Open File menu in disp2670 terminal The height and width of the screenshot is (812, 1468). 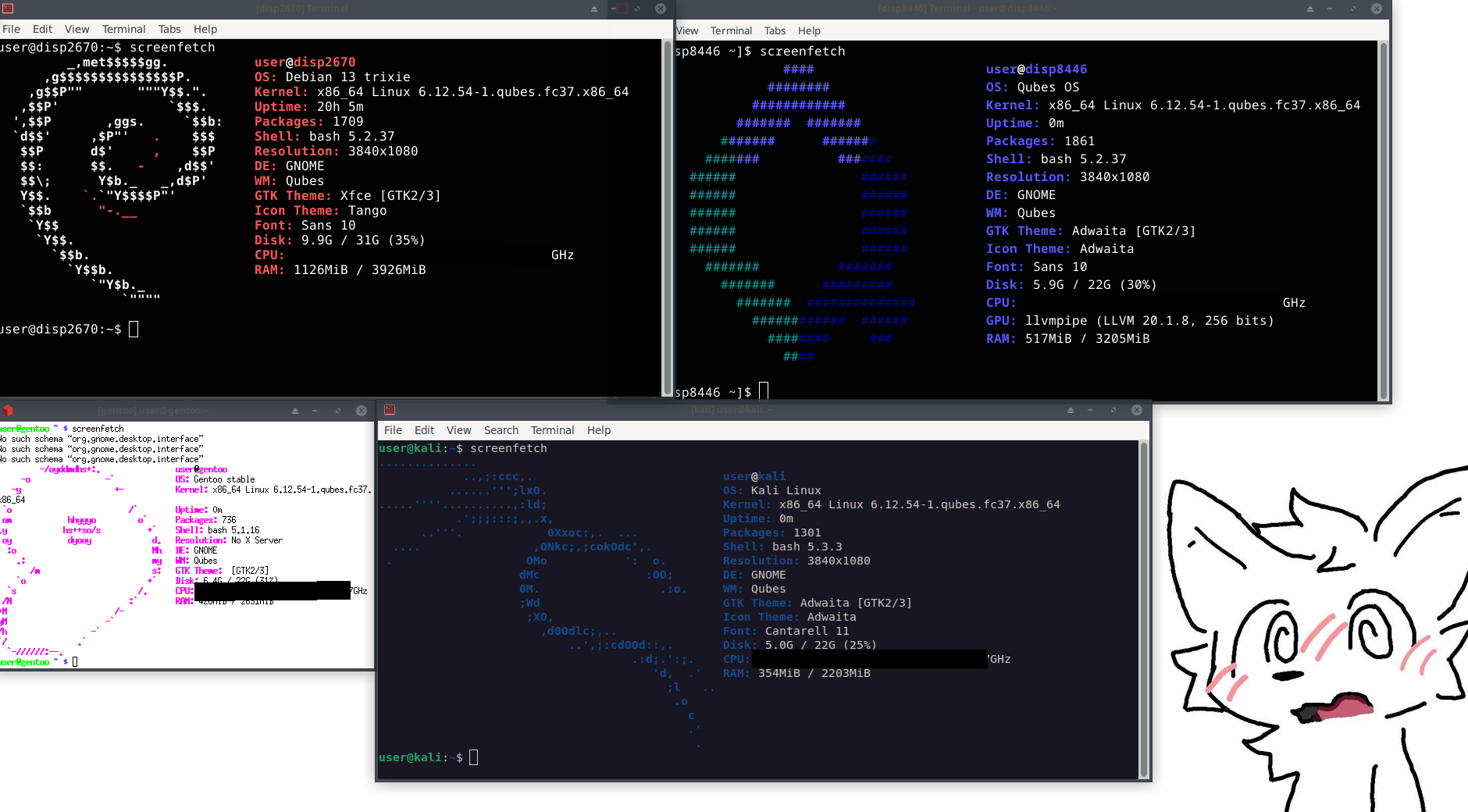pyautogui.click(x=12, y=29)
